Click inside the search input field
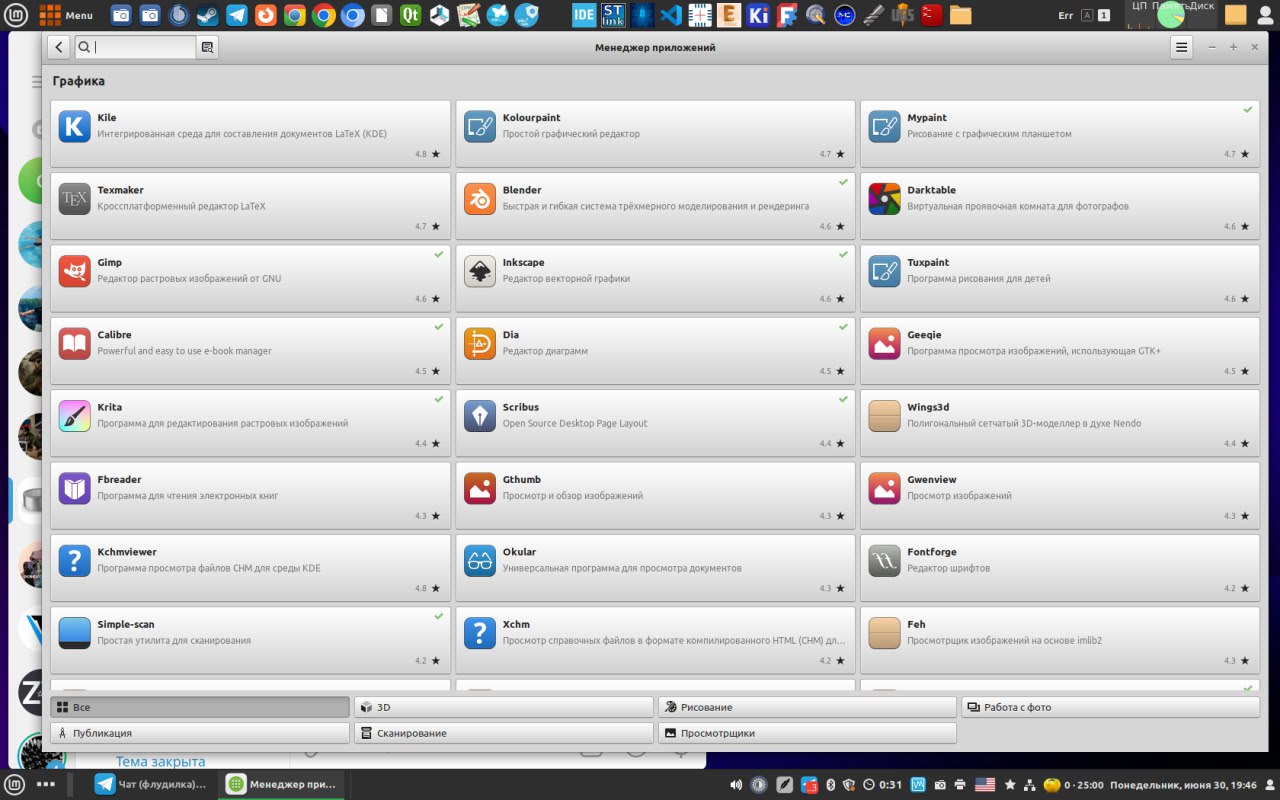 tap(145, 47)
